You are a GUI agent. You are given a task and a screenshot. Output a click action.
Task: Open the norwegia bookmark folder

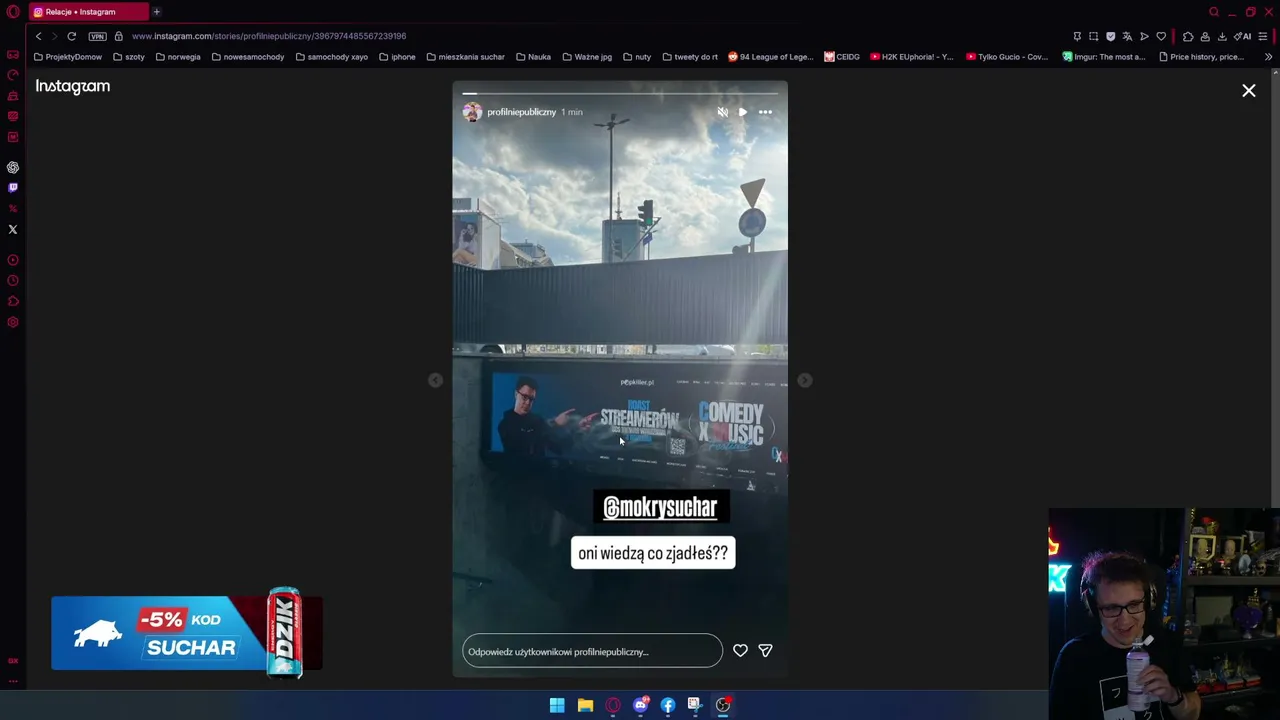pos(178,57)
